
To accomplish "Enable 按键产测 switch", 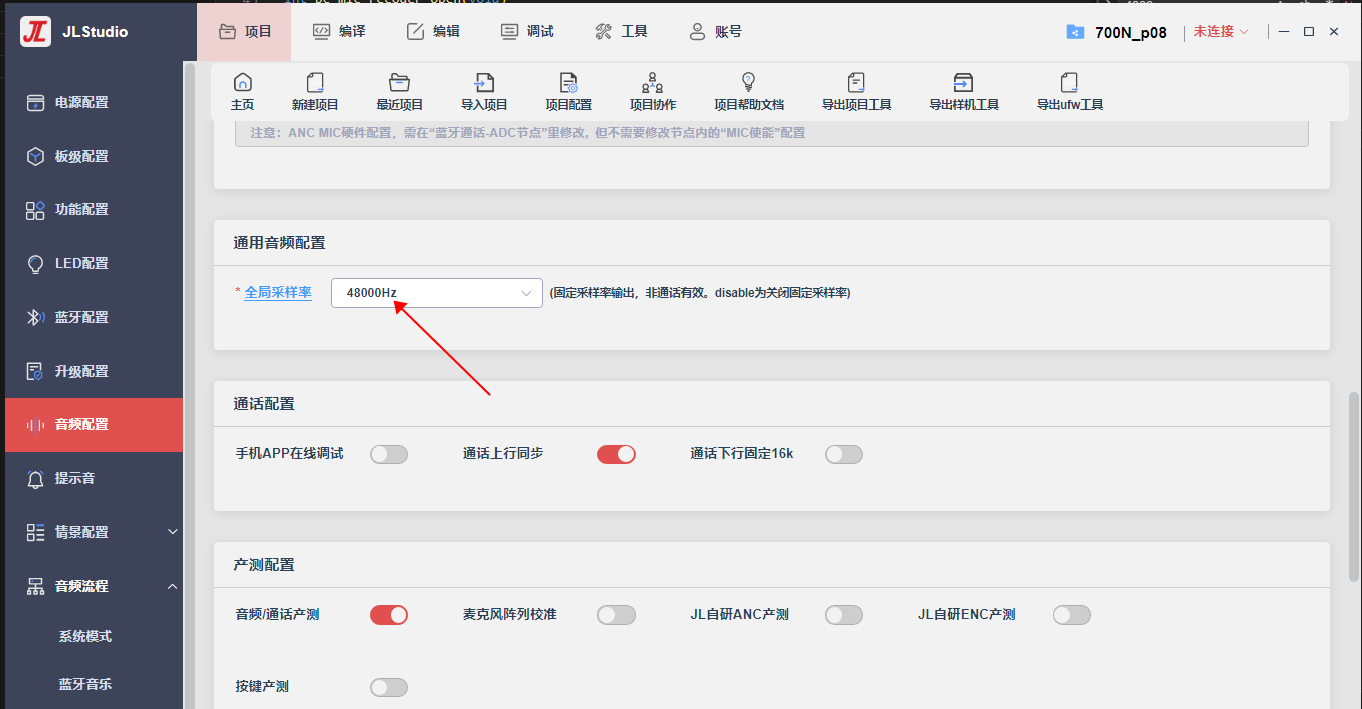I will 389,687.
